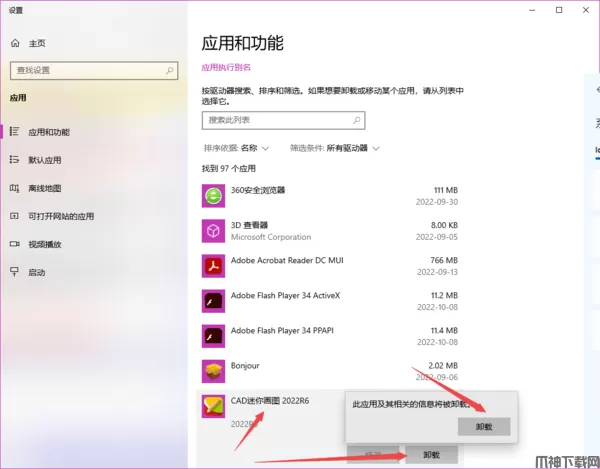Click the 111 MB size value
Image resolution: width=600 pixels, height=469 pixels.
pyautogui.click(x=446, y=190)
